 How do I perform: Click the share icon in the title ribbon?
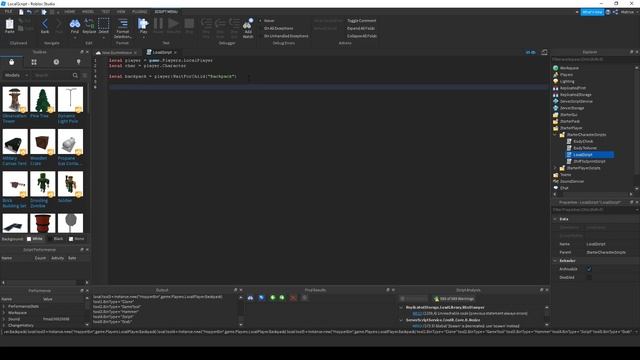pos(615,12)
